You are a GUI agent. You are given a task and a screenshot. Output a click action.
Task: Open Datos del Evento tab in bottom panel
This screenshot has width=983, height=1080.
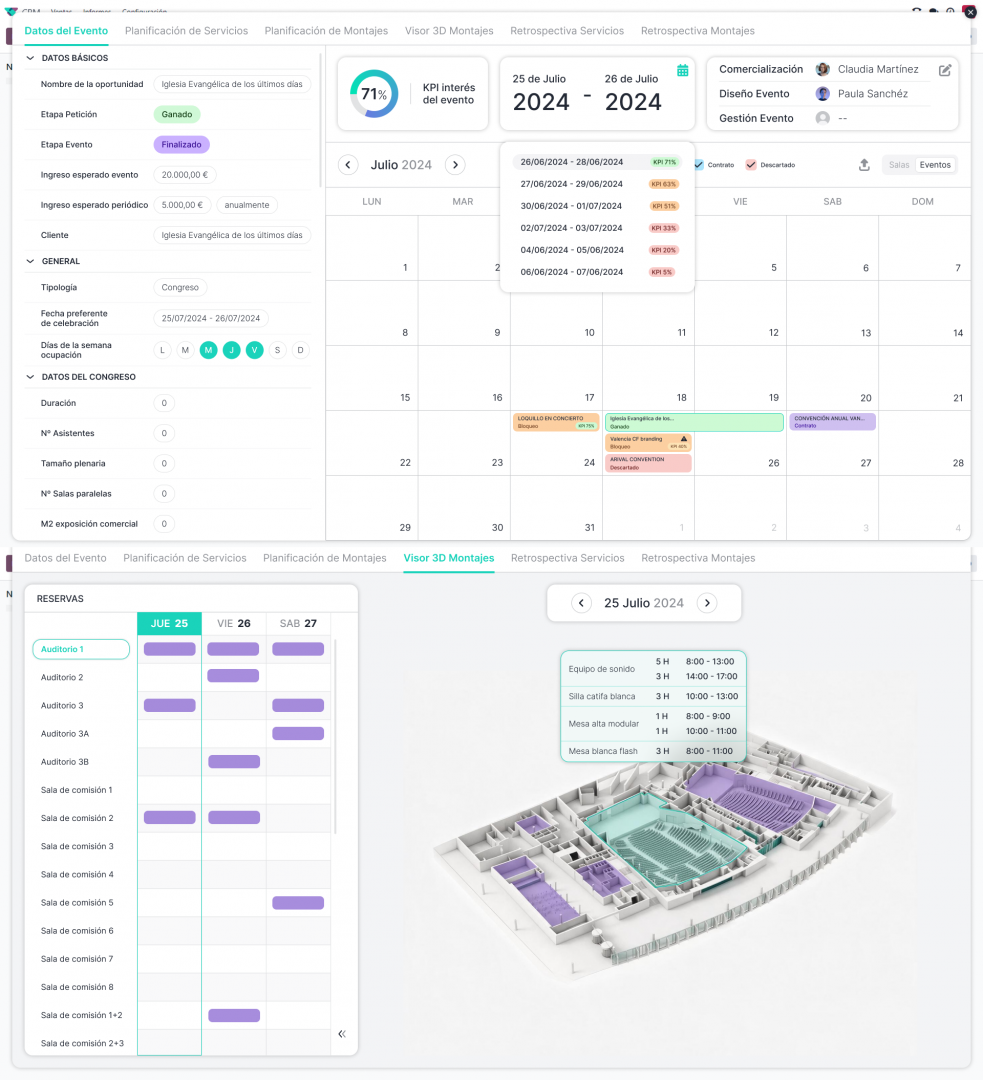click(65, 559)
